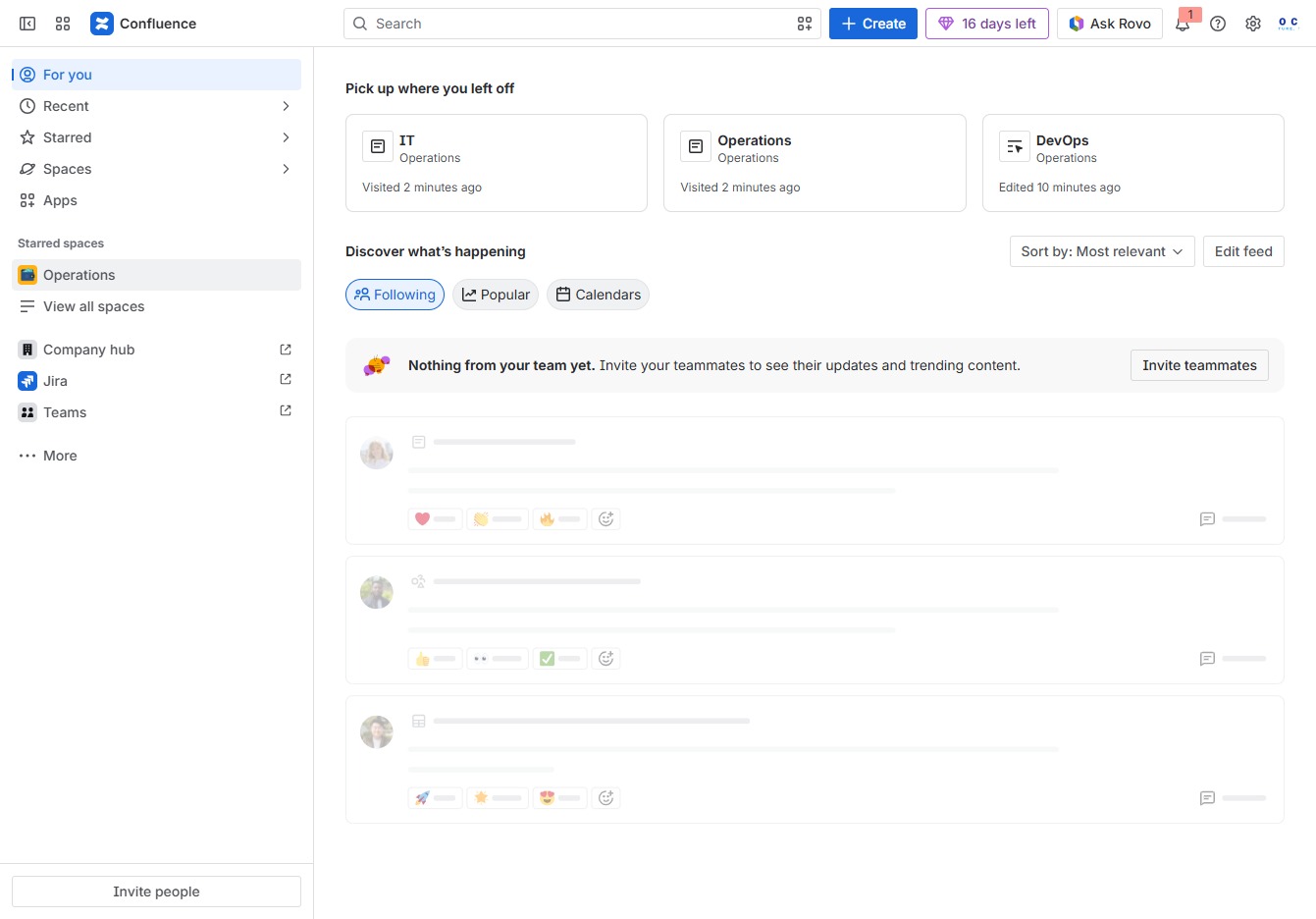The image size is (1316, 919).
Task: Switch to the Popular feed tab
Action: (x=496, y=295)
